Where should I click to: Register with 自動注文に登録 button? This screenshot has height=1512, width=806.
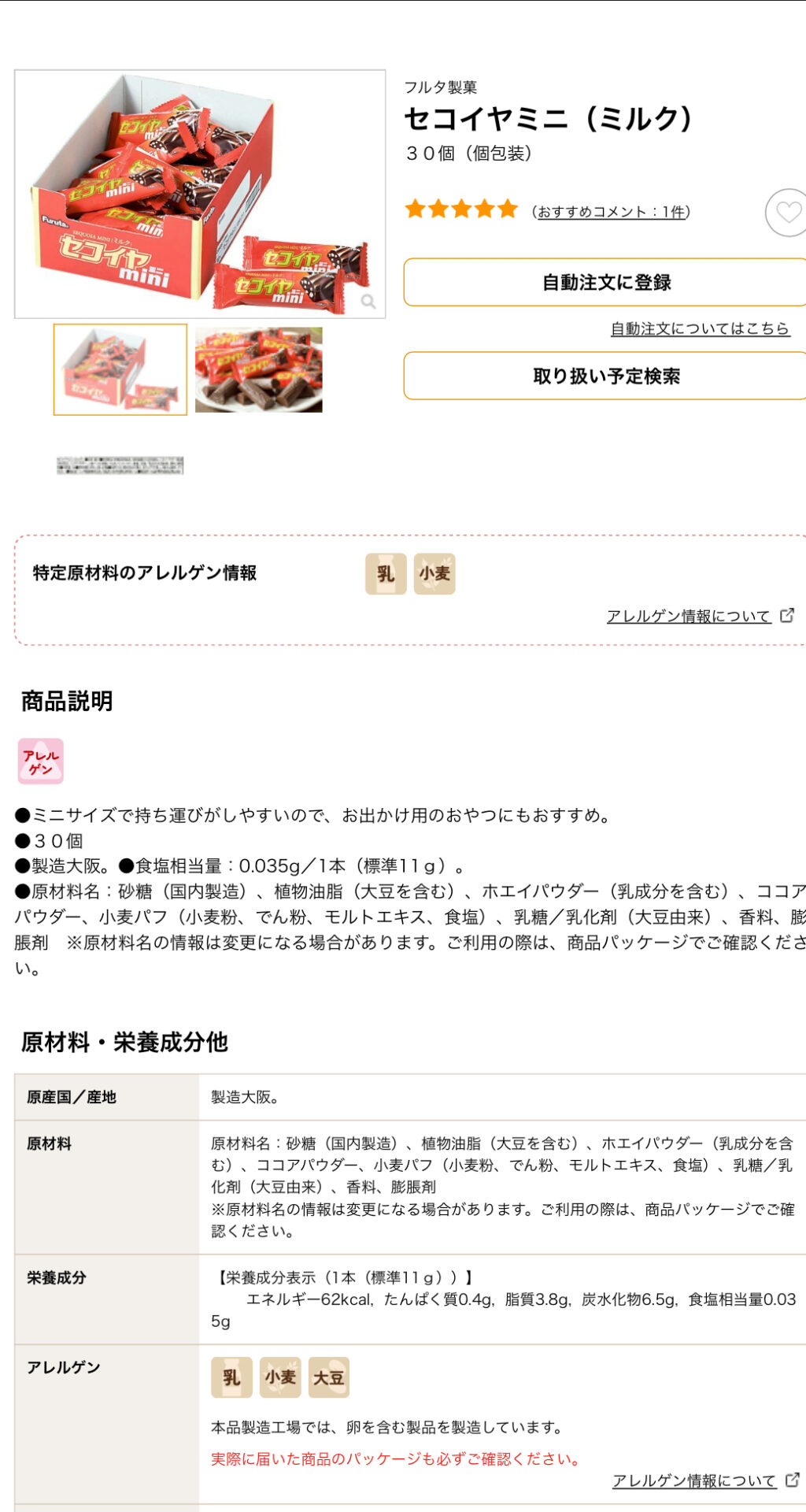(x=606, y=282)
